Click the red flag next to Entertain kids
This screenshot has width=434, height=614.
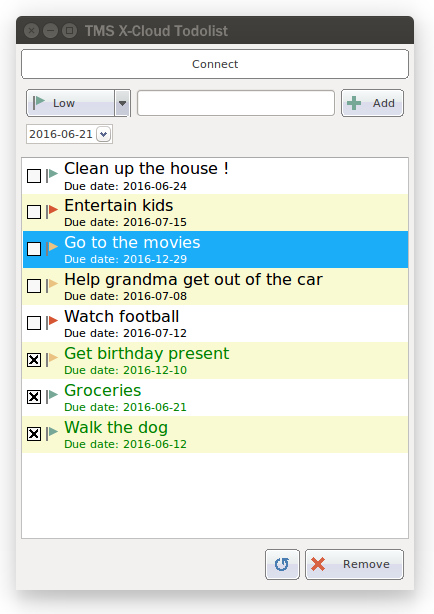tap(52, 211)
